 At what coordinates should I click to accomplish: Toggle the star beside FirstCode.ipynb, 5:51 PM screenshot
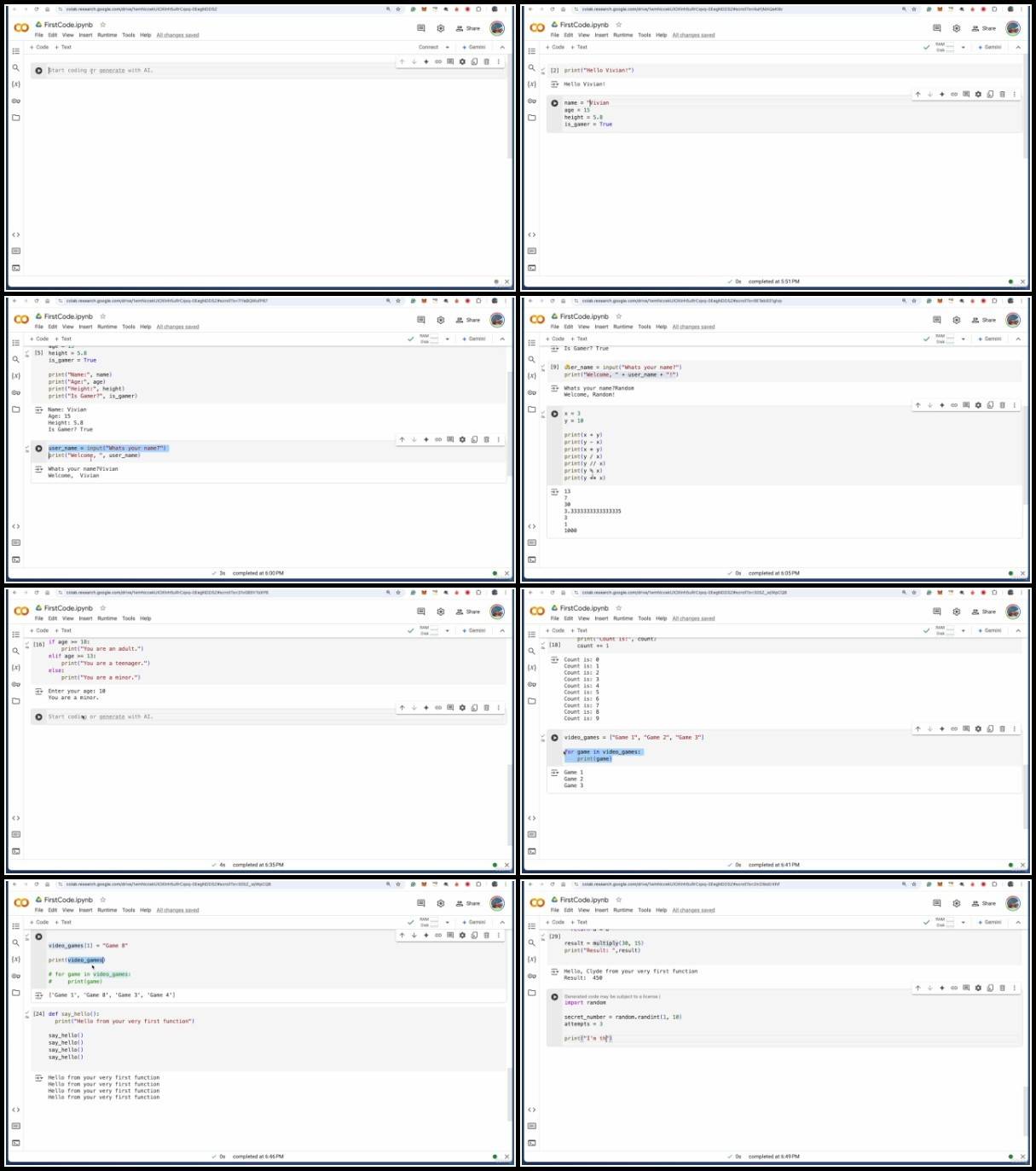coord(619,25)
